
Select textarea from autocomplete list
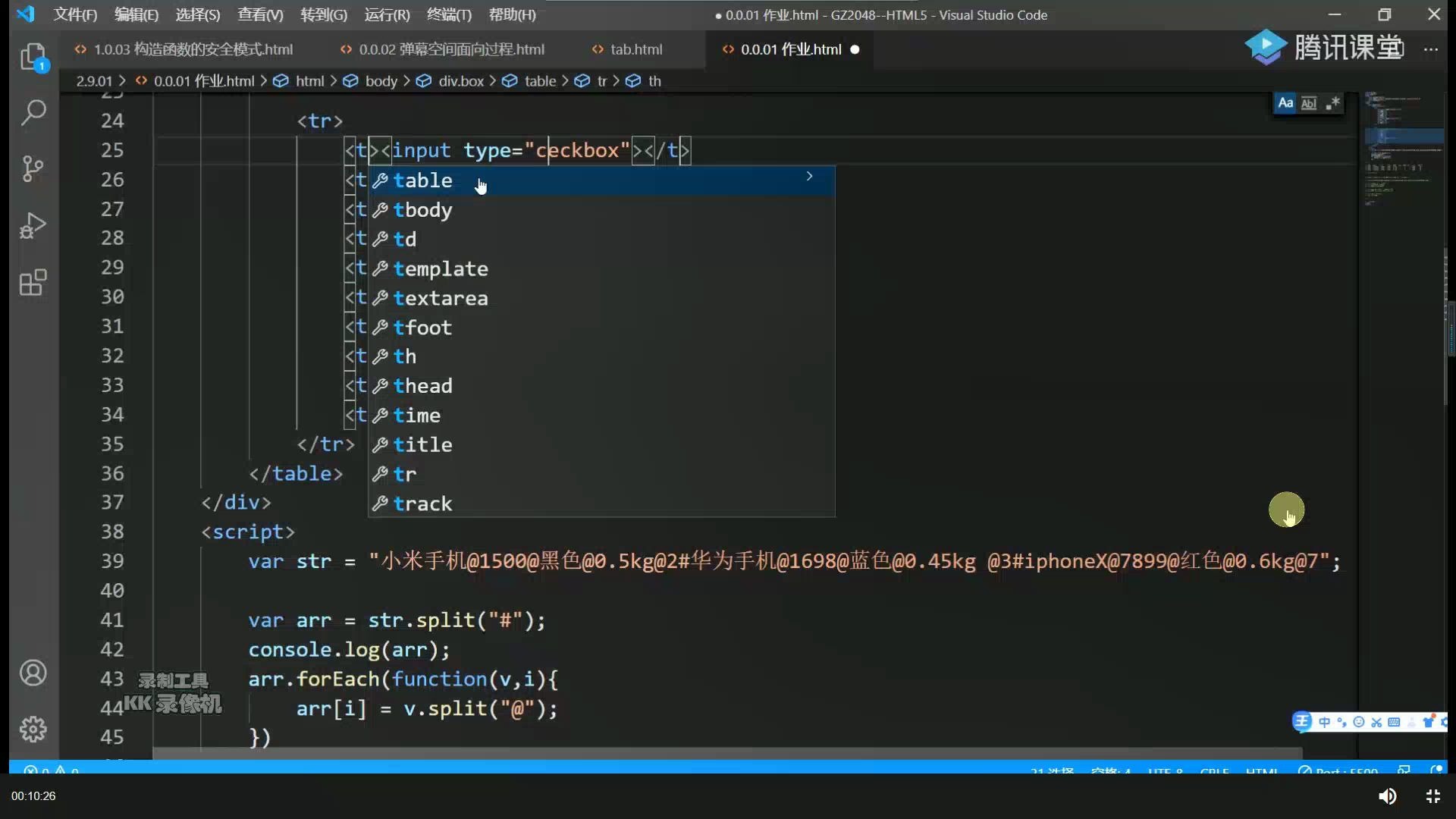pos(440,298)
